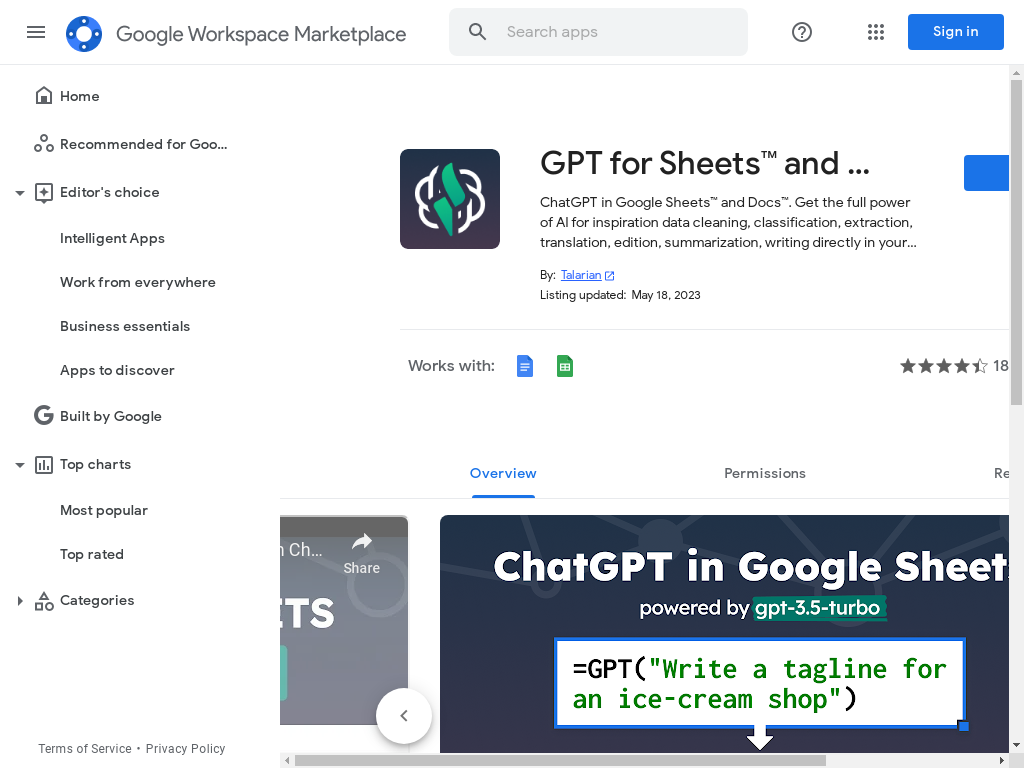Click the Categories shapes icon
1024x768 pixels.
44,601
